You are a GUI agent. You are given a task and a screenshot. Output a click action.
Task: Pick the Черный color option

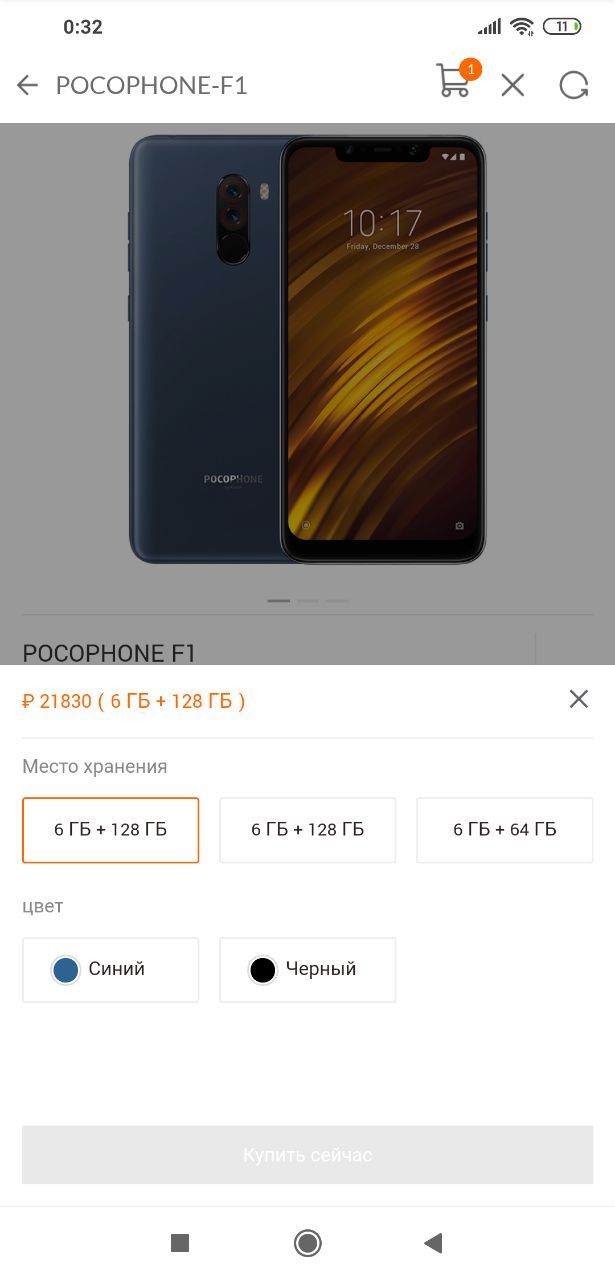click(308, 970)
